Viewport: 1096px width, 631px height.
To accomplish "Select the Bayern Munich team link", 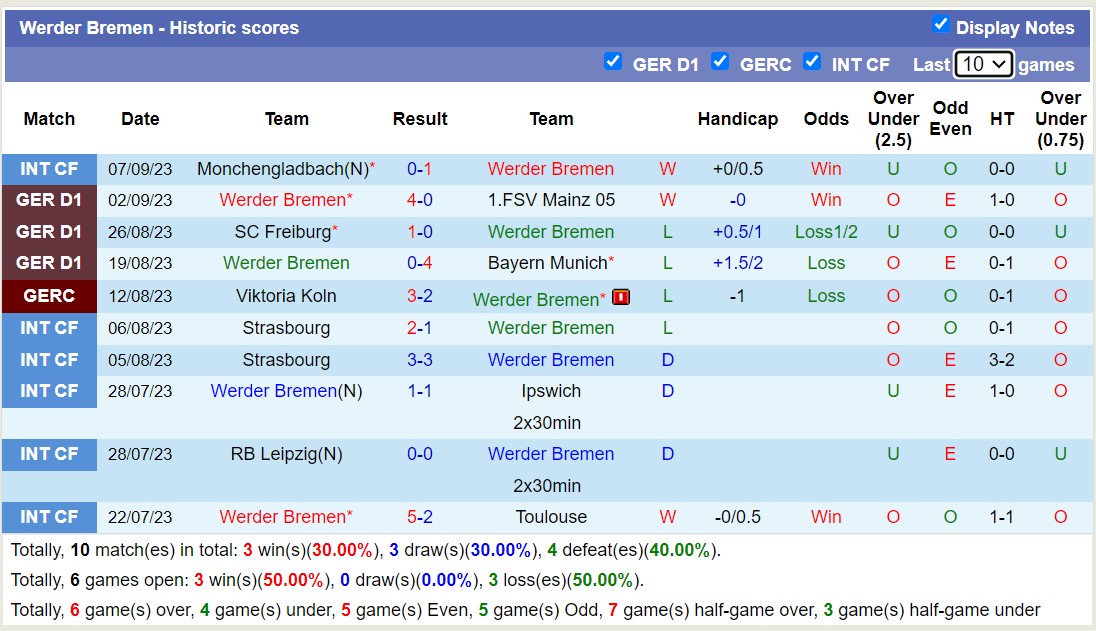I will [x=547, y=263].
